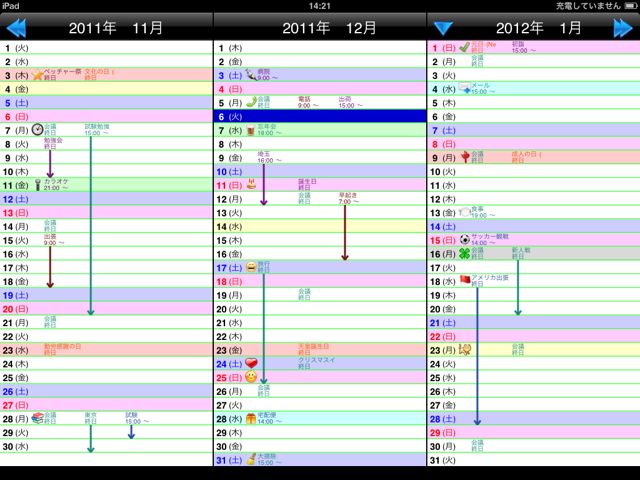
Task: Open the 成人の日 holiday on January 9
Action: [527, 157]
